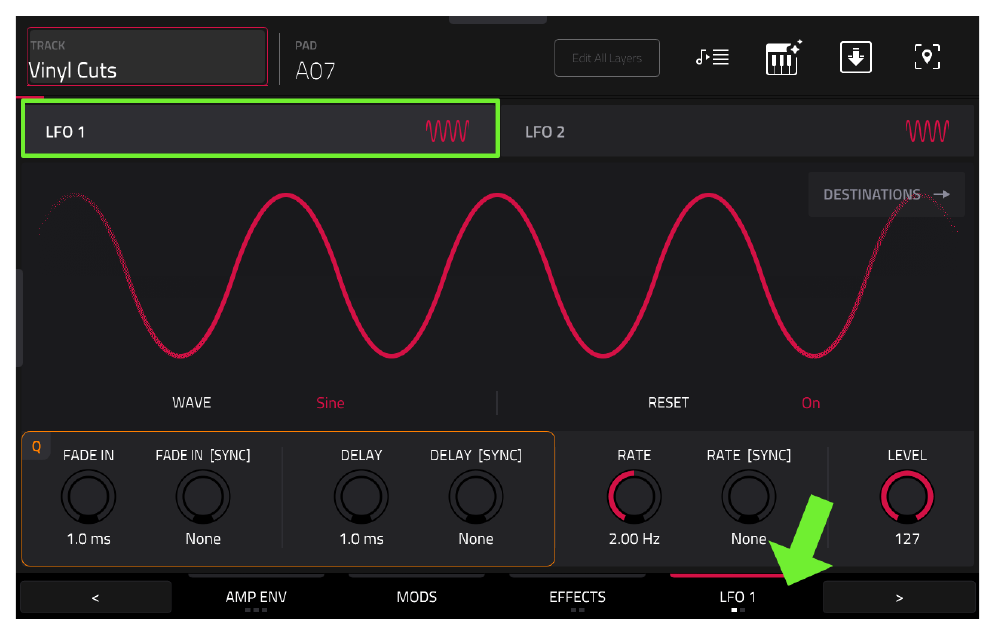Click the sine waveform icon on LFO 1
This screenshot has width=996, height=636.
(447, 132)
